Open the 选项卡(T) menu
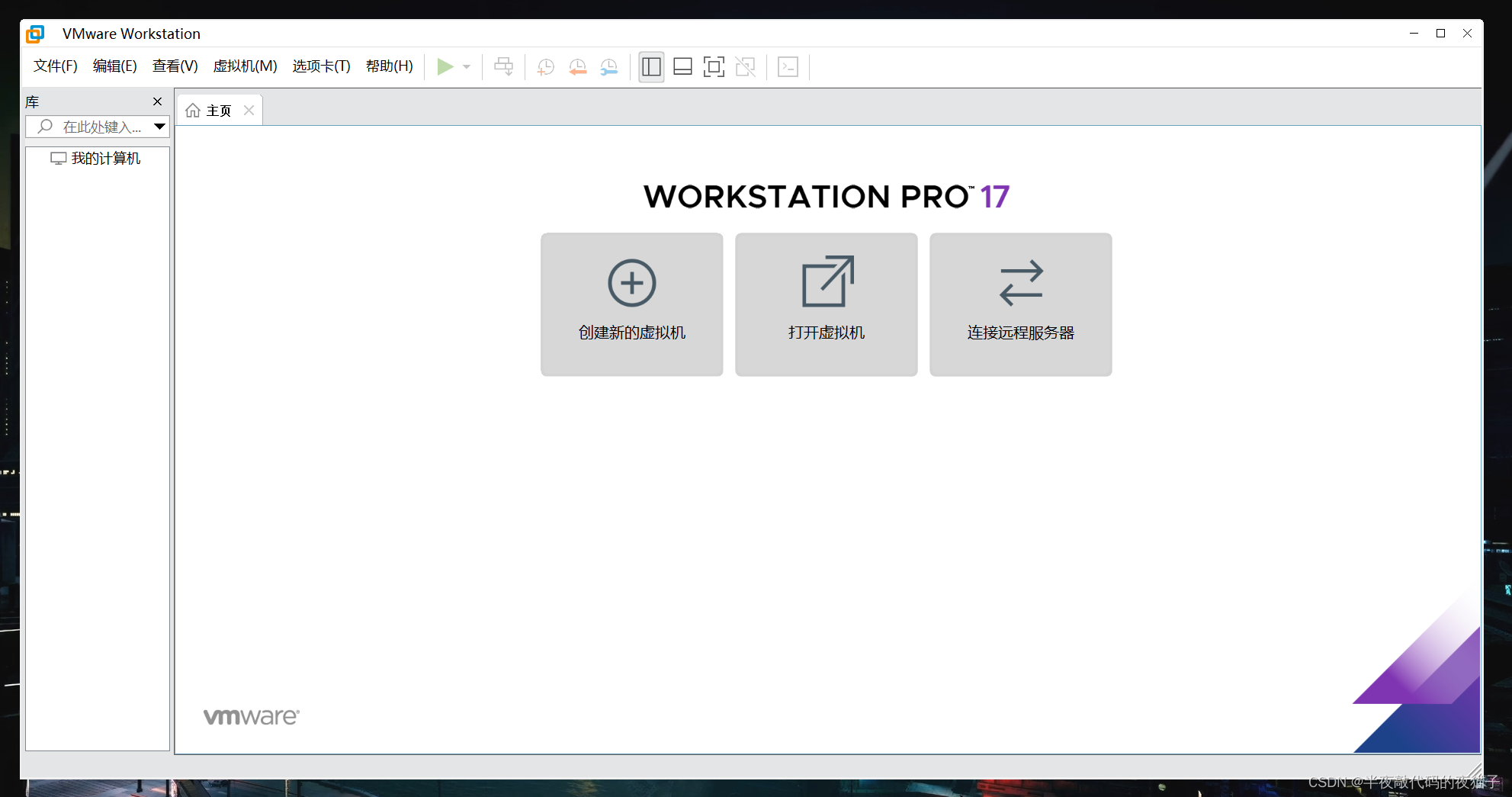Image resolution: width=1512 pixels, height=797 pixels. [x=322, y=66]
